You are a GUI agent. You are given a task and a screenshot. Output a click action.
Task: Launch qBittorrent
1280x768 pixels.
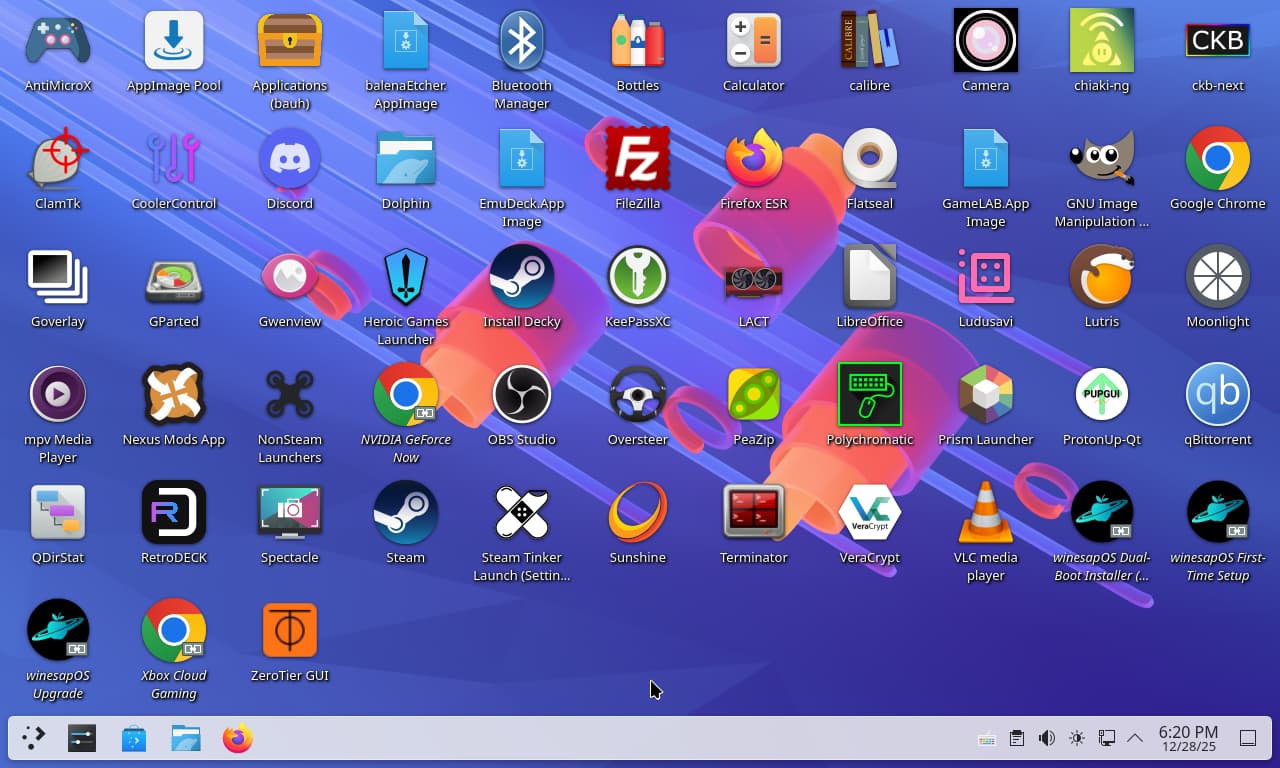coord(1217,395)
